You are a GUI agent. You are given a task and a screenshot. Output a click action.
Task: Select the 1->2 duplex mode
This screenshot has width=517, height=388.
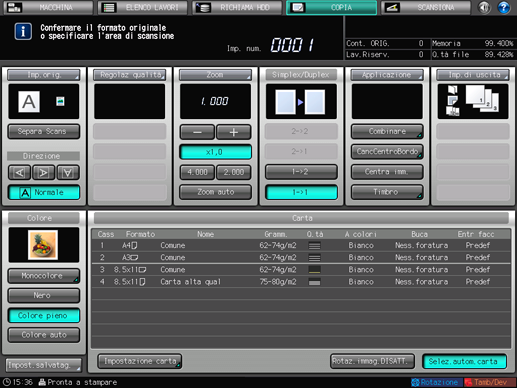pos(301,172)
